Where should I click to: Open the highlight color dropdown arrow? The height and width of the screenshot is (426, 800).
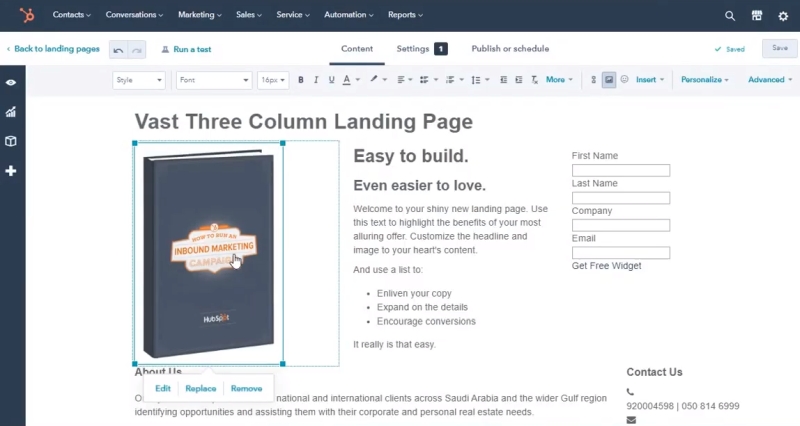pos(385,80)
